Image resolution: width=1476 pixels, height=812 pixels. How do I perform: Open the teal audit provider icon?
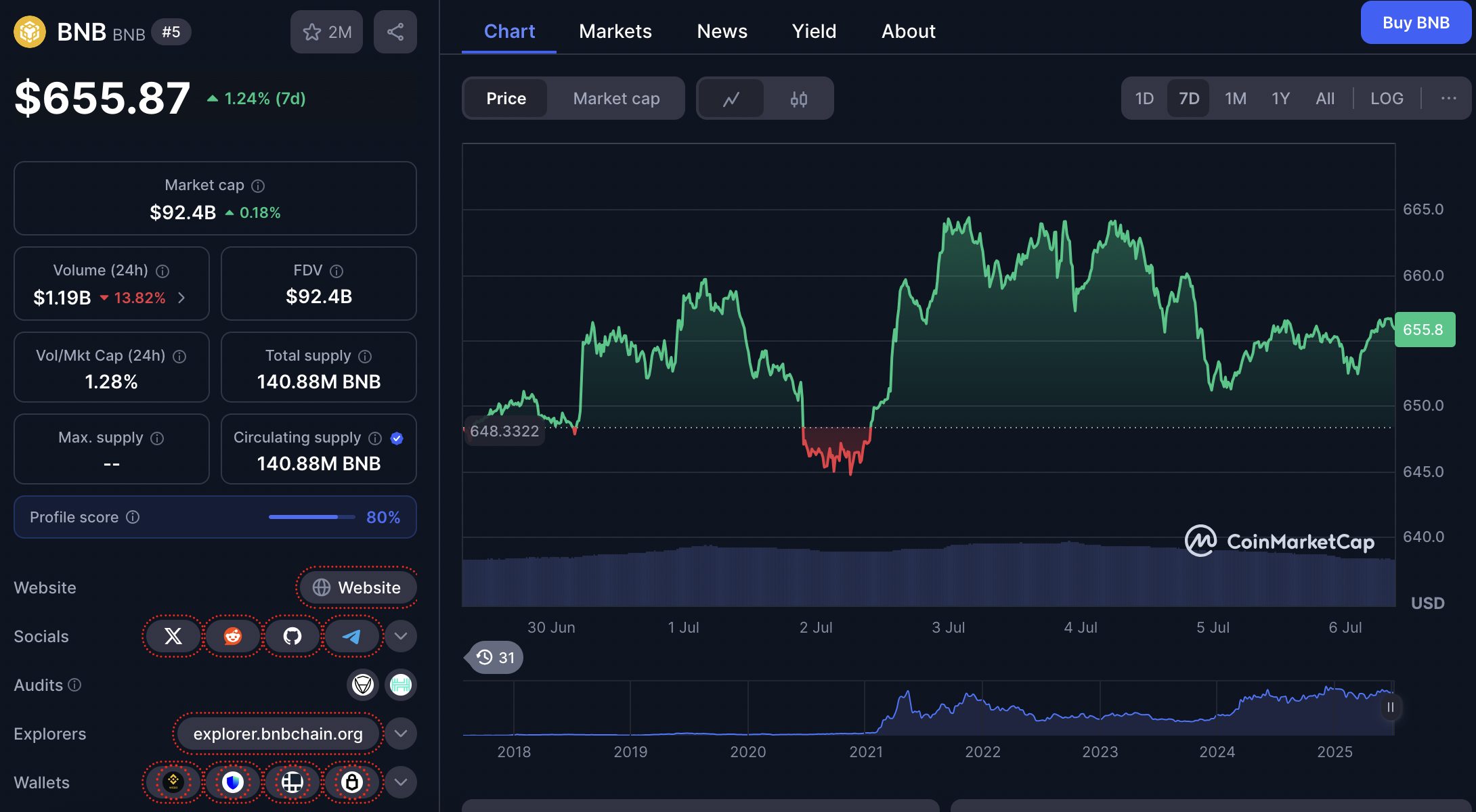[401, 685]
